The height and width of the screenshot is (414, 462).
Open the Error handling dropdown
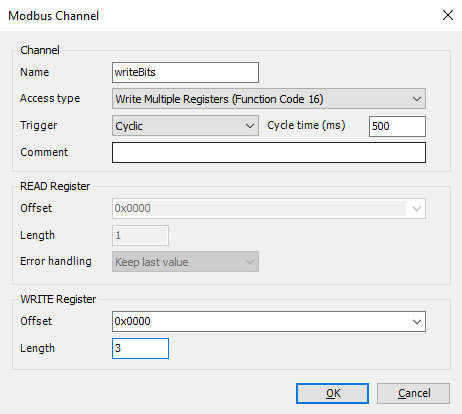[185, 262]
